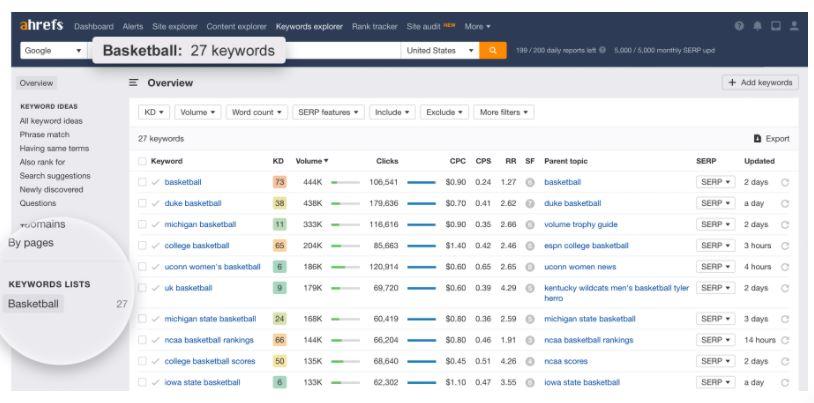The image size is (814, 403).
Task: Click SF icon for duke basketball row
Action: tap(530, 204)
